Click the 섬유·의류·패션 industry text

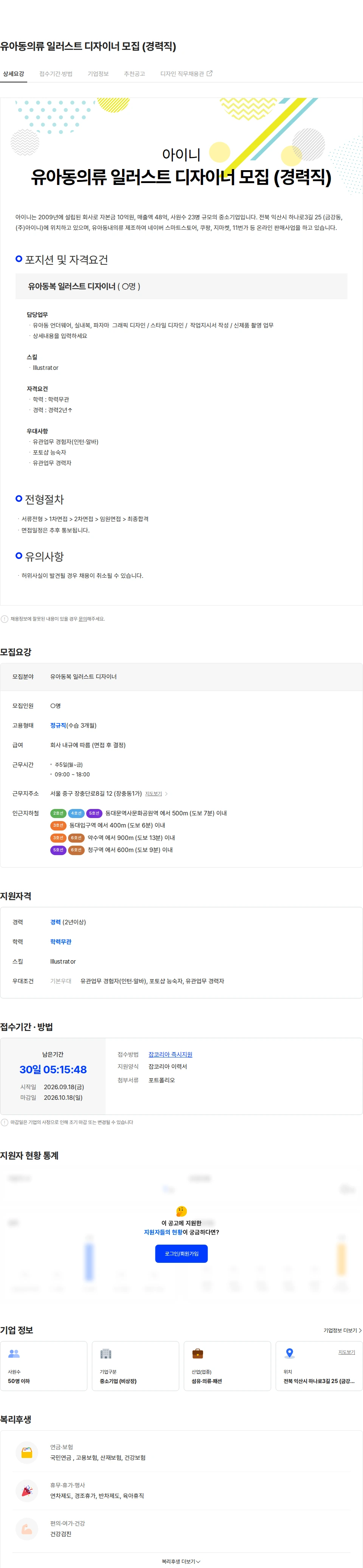pyautogui.click(x=206, y=1381)
